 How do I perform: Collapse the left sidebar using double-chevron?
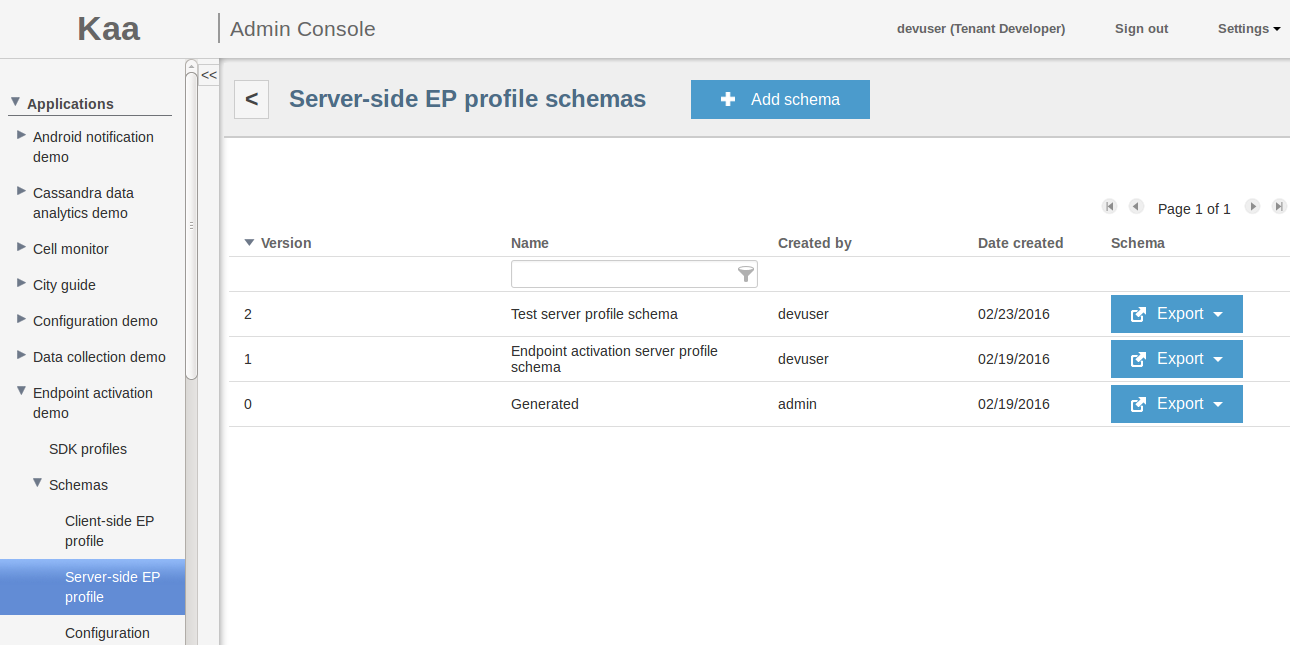[208, 75]
